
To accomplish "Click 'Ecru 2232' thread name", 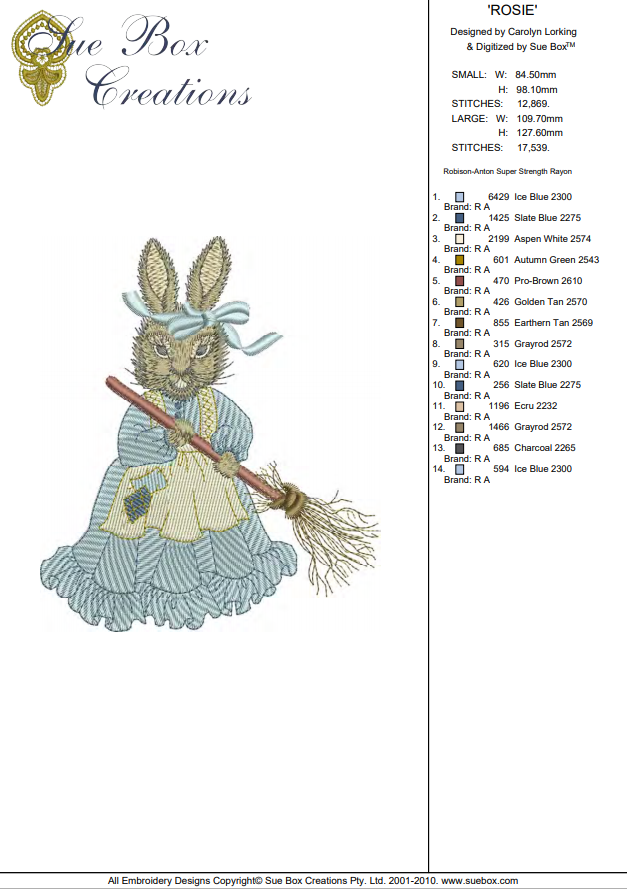I will pos(536,406).
